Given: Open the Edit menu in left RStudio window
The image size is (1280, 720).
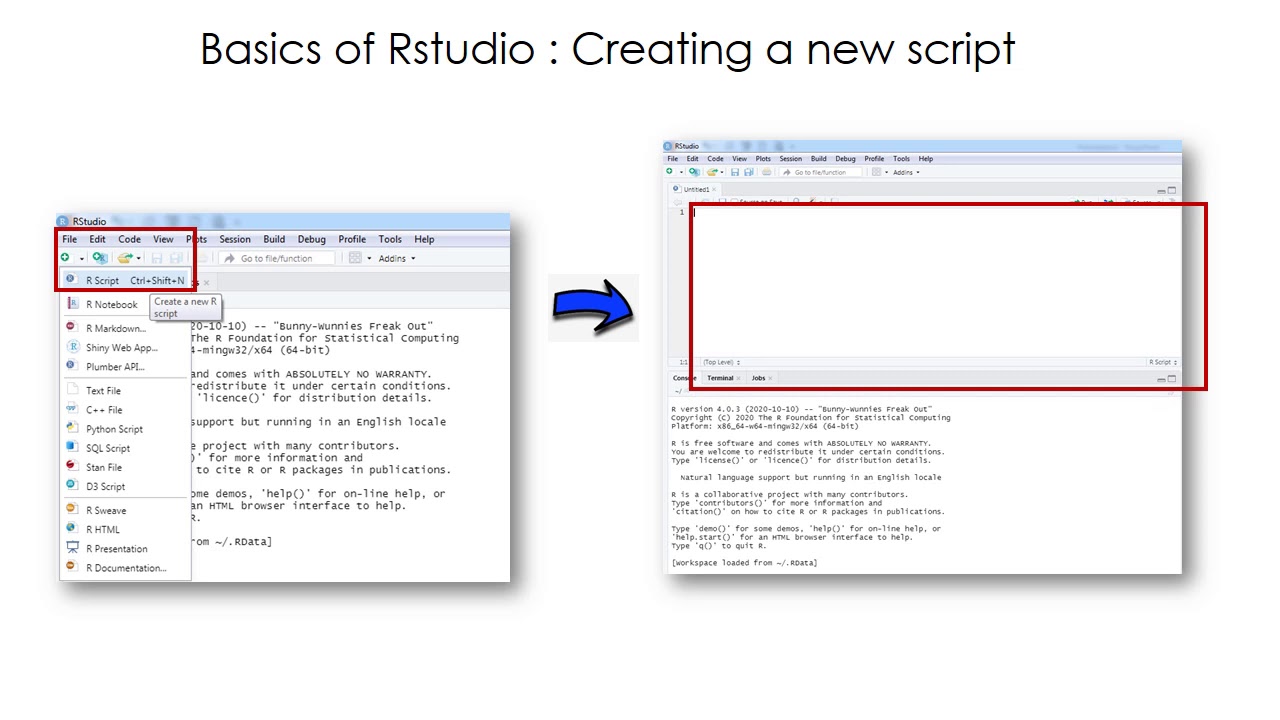Looking at the screenshot, I should click(x=97, y=239).
